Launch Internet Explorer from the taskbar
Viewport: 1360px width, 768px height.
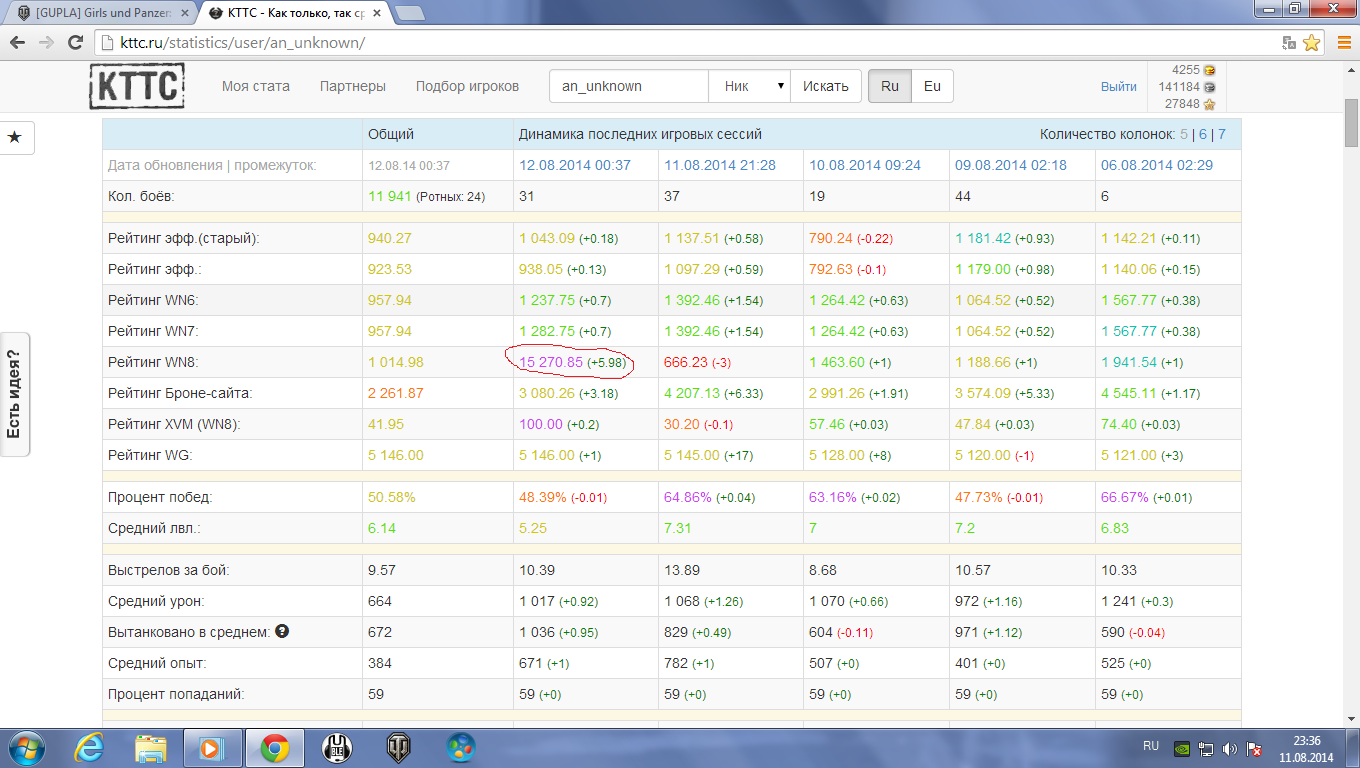(89, 747)
